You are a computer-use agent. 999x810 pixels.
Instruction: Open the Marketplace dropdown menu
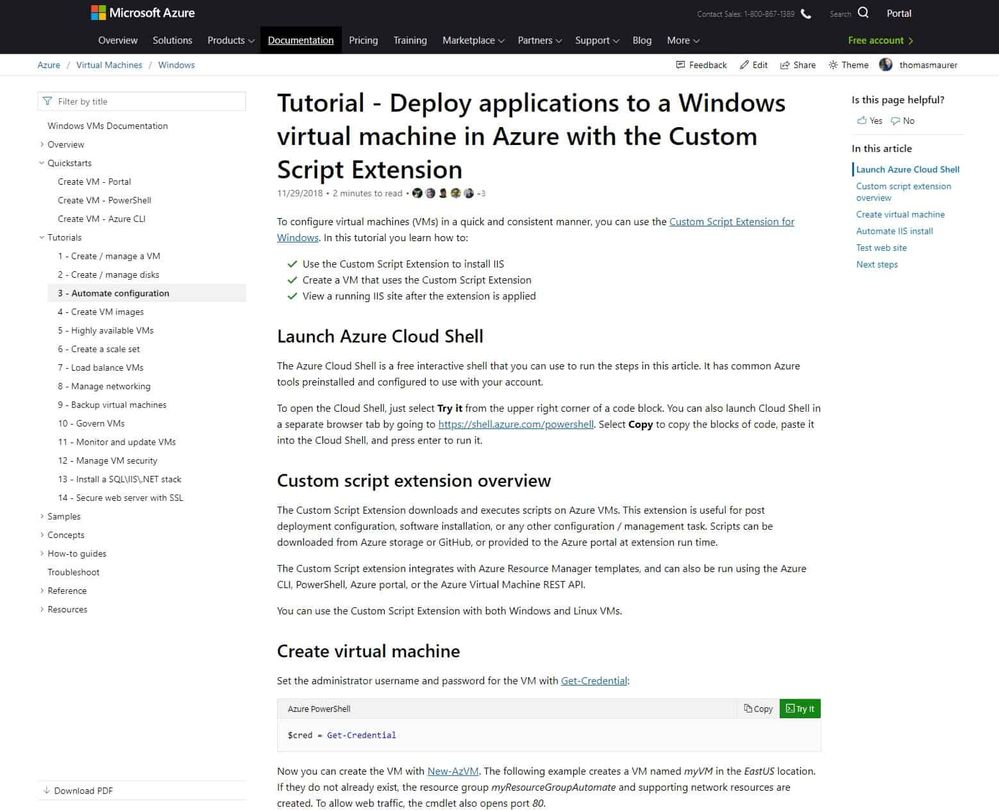[x=473, y=40]
